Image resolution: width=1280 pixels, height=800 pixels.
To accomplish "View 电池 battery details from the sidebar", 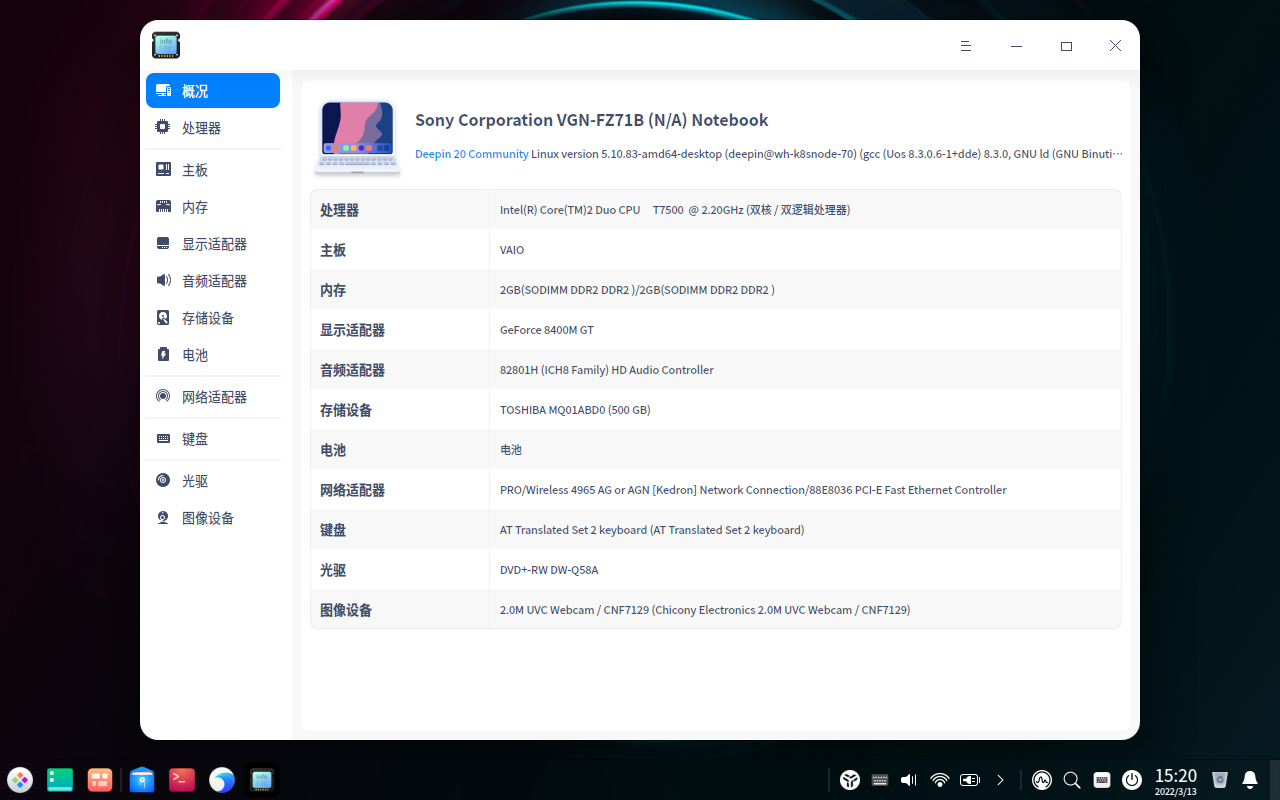I will pyautogui.click(x=194, y=354).
